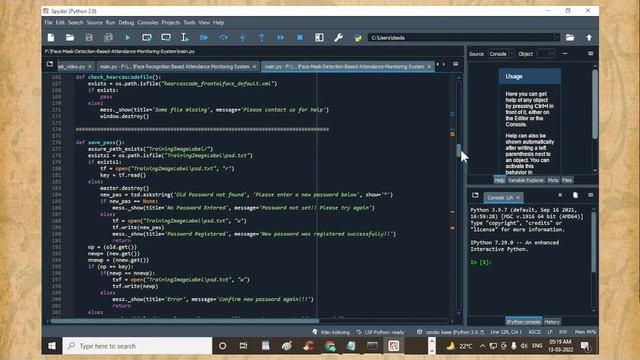Continue execution until next breakpoint

281,38
